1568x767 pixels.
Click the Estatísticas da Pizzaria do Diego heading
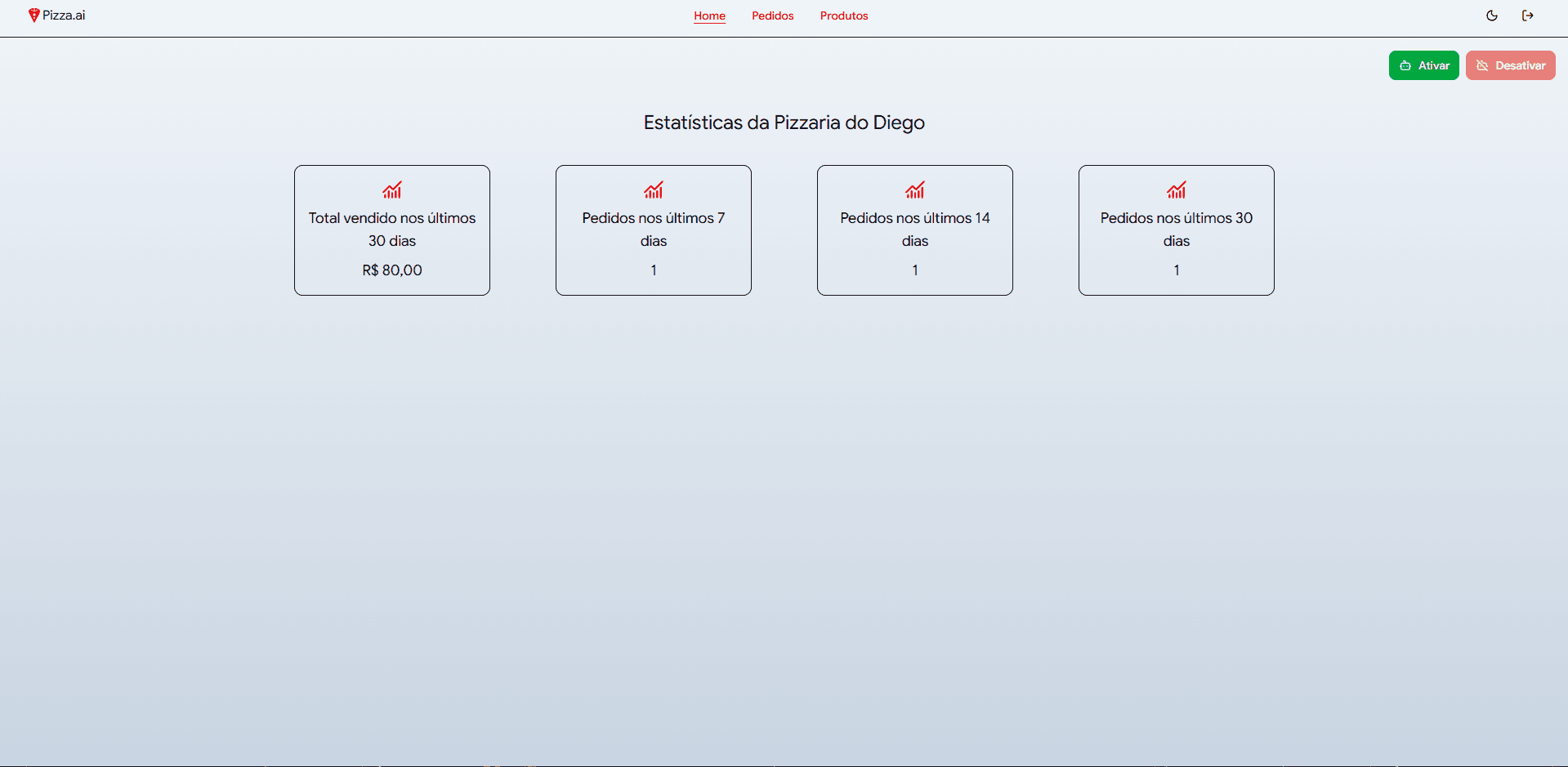point(784,123)
